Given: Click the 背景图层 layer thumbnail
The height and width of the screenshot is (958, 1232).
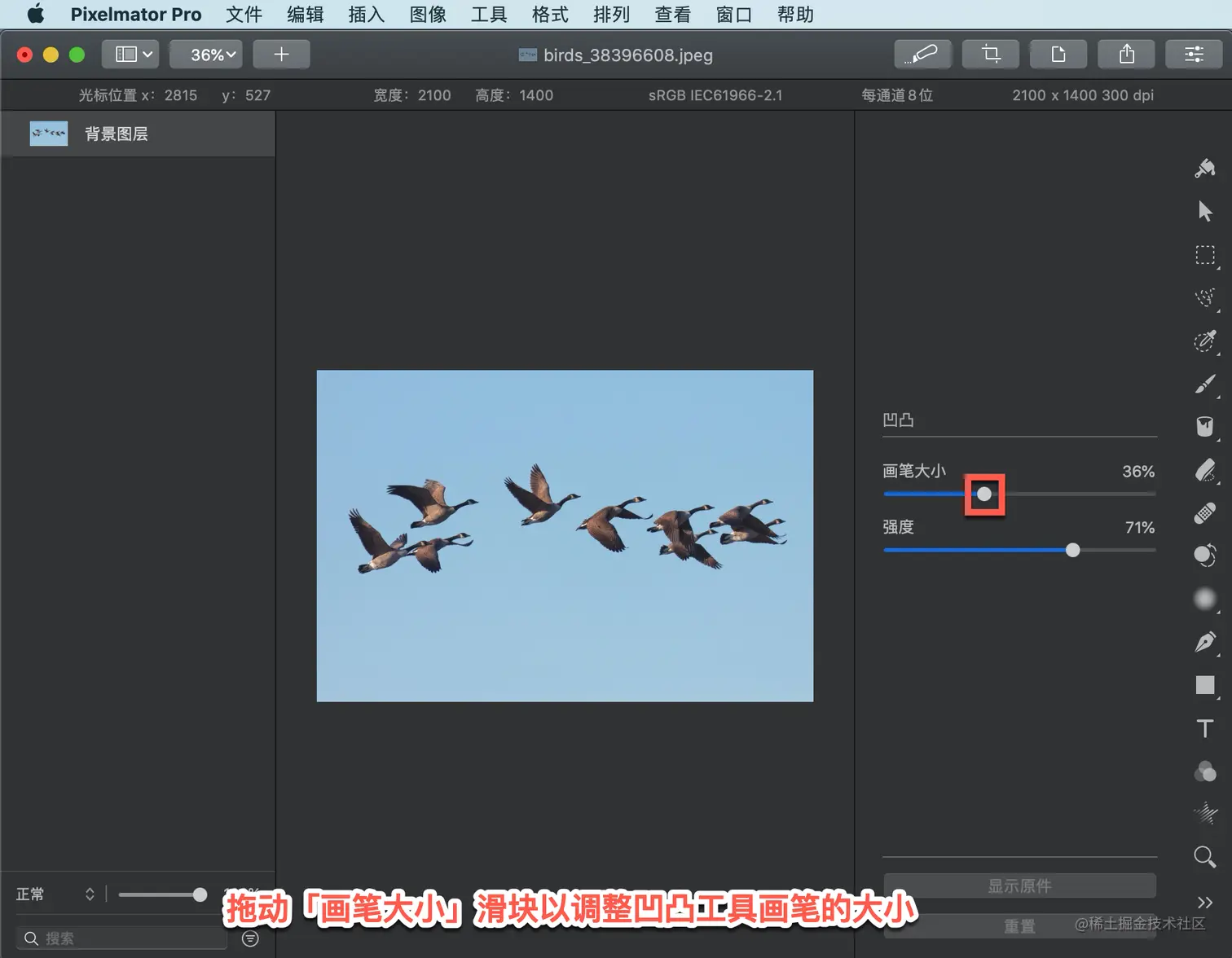Looking at the screenshot, I should click(x=48, y=134).
